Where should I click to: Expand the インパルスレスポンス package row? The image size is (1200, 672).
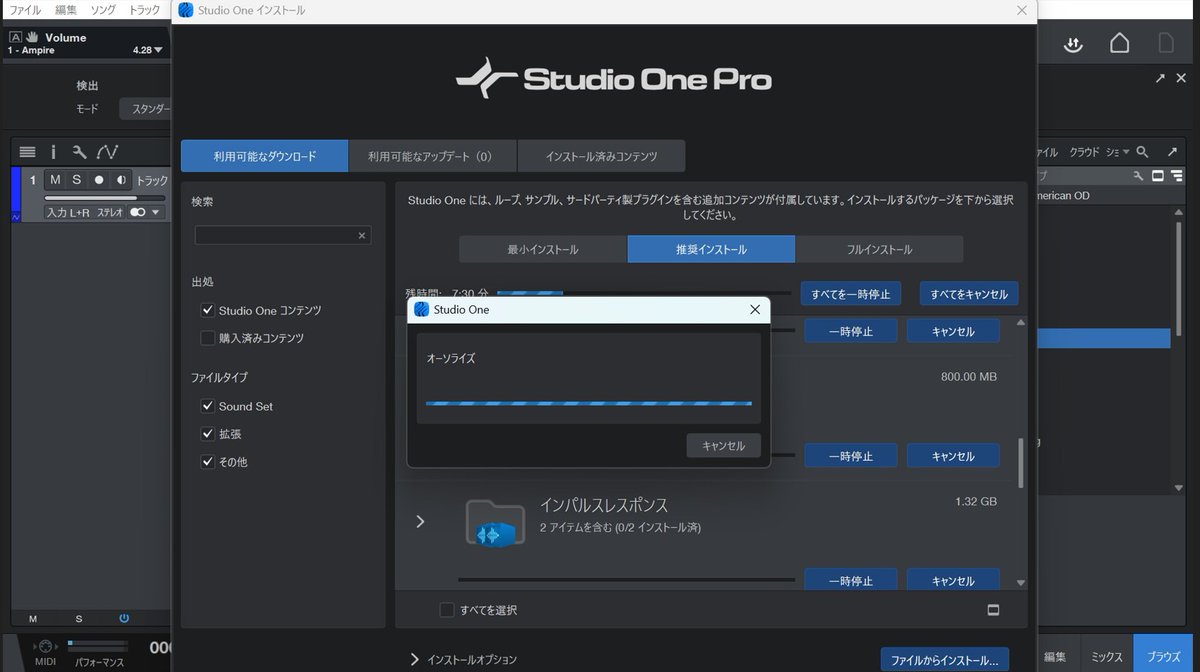point(420,521)
